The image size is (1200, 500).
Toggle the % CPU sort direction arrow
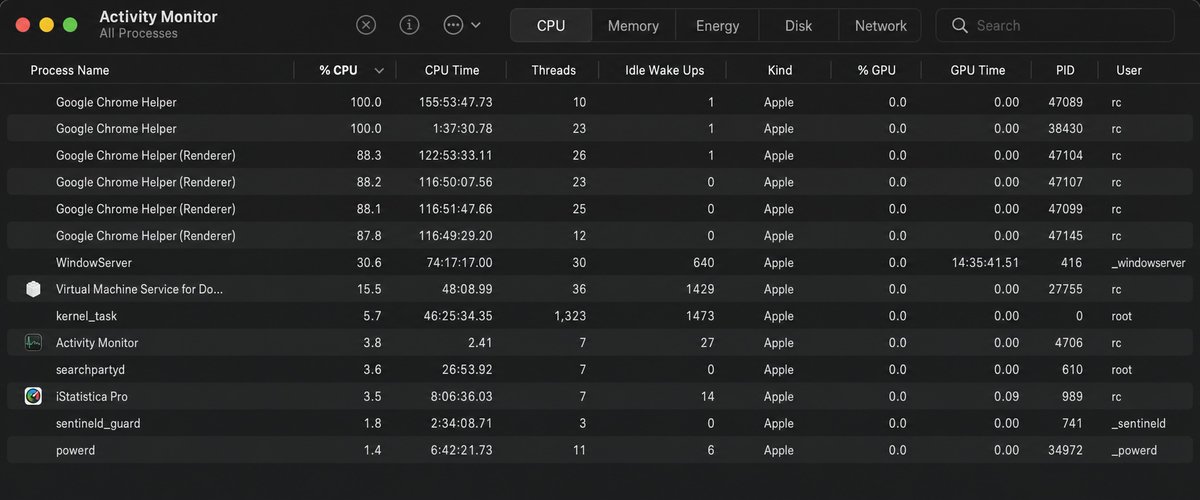(x=379, y=71)
